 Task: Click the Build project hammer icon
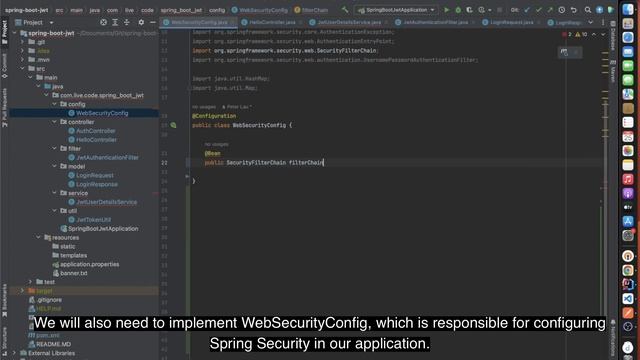coord(345,10)
